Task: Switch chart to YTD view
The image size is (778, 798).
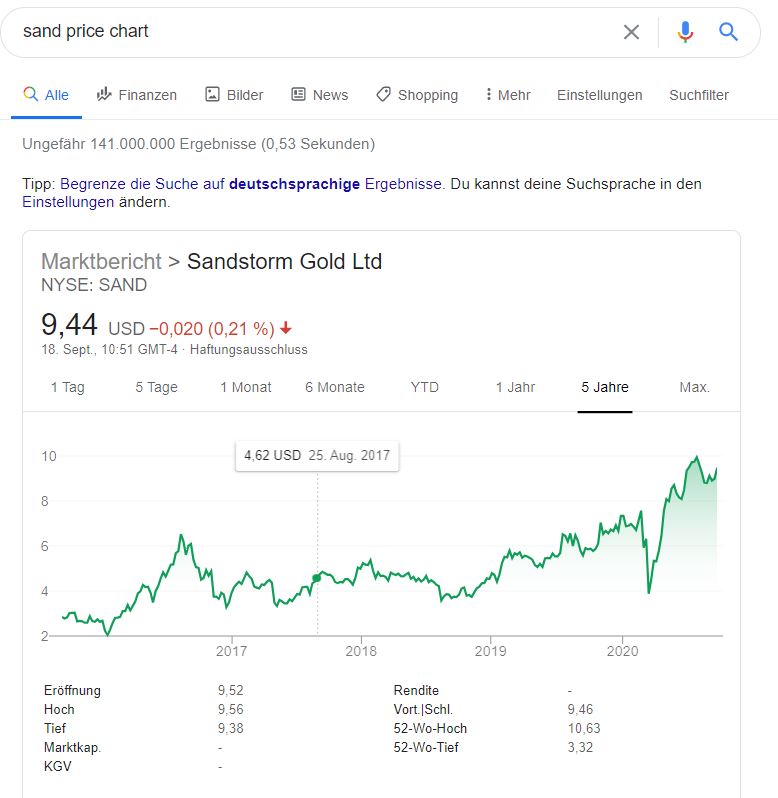Action: tap(424, 387)
